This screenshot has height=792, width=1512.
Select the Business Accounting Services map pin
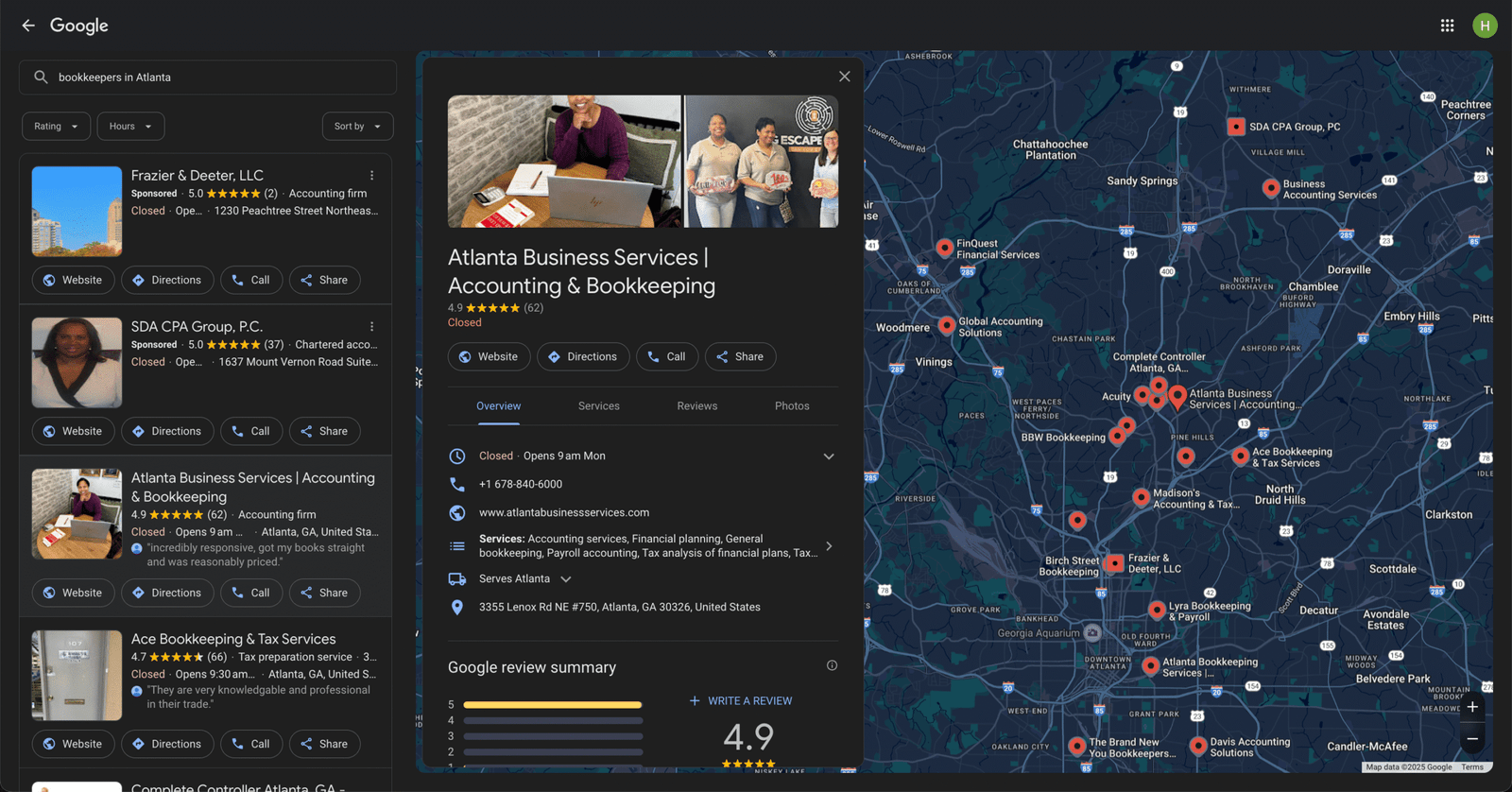[x=1271, y=188]
